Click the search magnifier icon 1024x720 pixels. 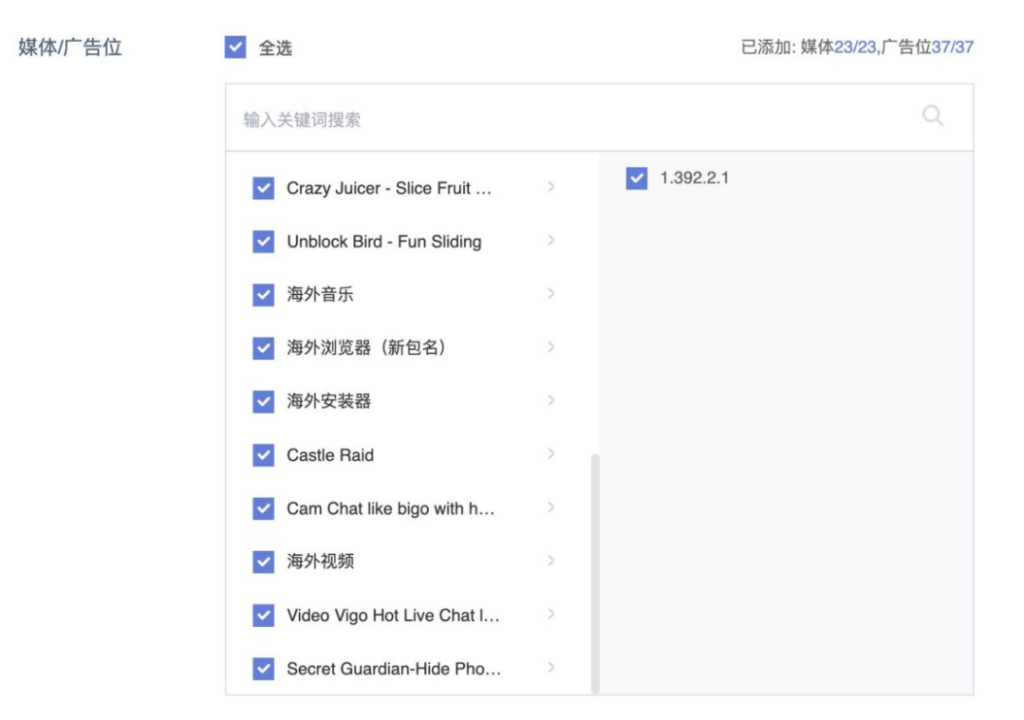933,116
